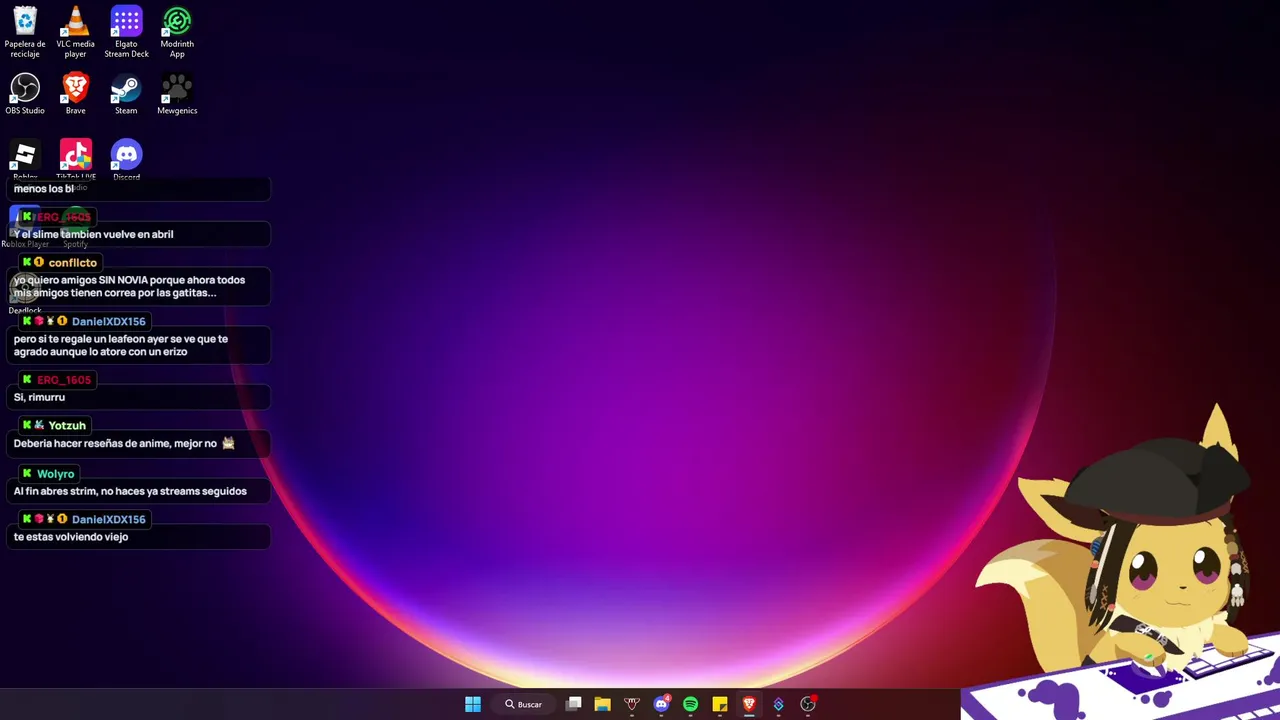Screen dimensions: 1280x720
Task: Open the Windows Start menu
Action: (x=473, y=704)
